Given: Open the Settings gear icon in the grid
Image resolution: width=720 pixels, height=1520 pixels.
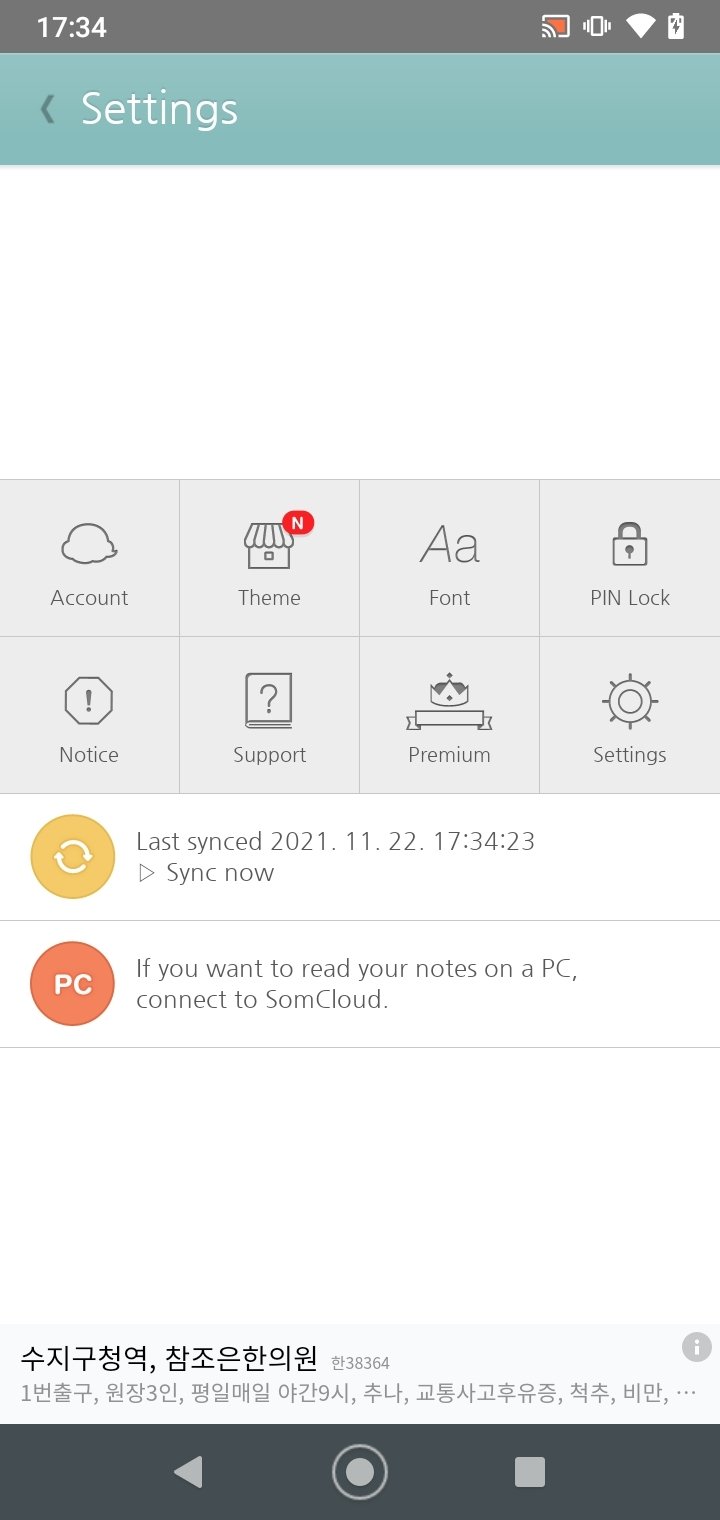Looking at the screenshot, I should coord(629,701).
